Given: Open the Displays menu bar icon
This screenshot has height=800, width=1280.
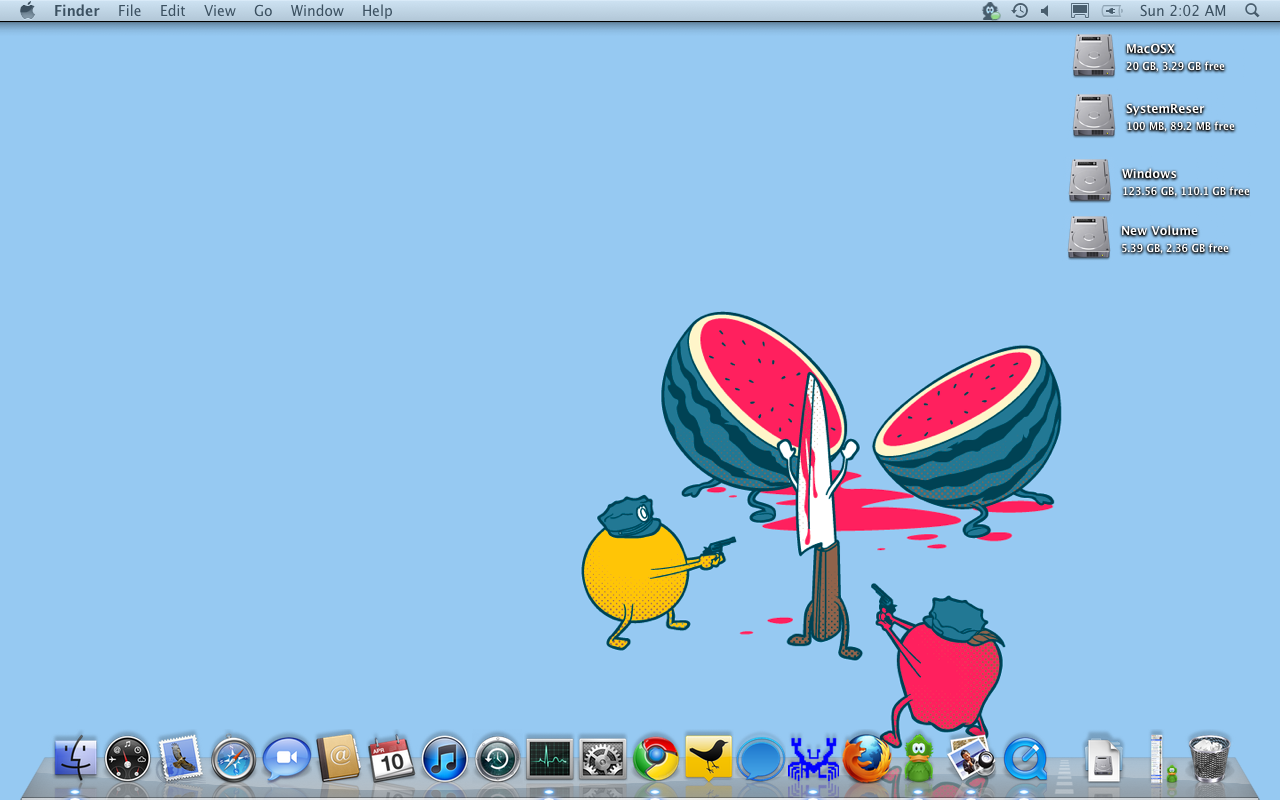Looking at the screenshot, I should [x=1080, y=11].
